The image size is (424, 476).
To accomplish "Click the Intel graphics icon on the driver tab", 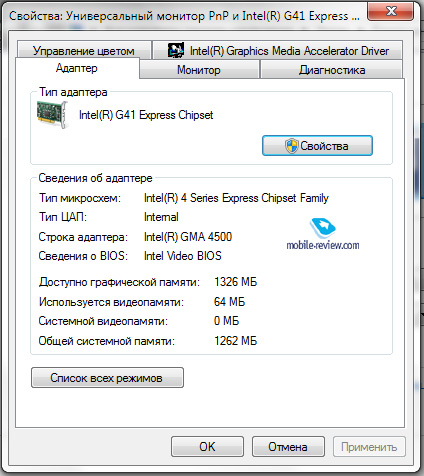I will click(175, 50).
